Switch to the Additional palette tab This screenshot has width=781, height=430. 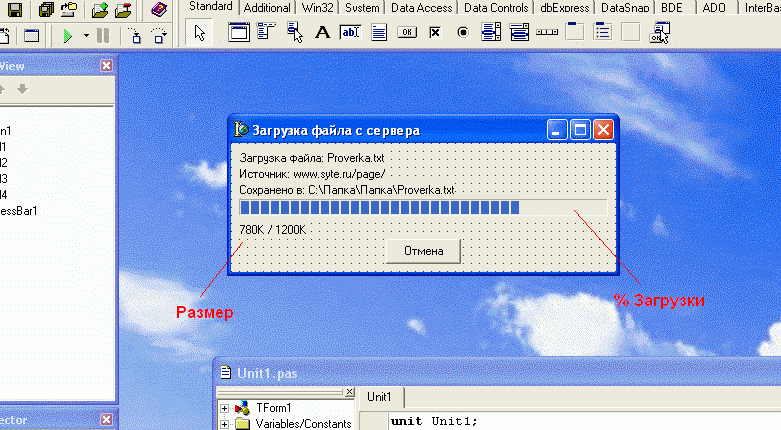coord(267,7)
